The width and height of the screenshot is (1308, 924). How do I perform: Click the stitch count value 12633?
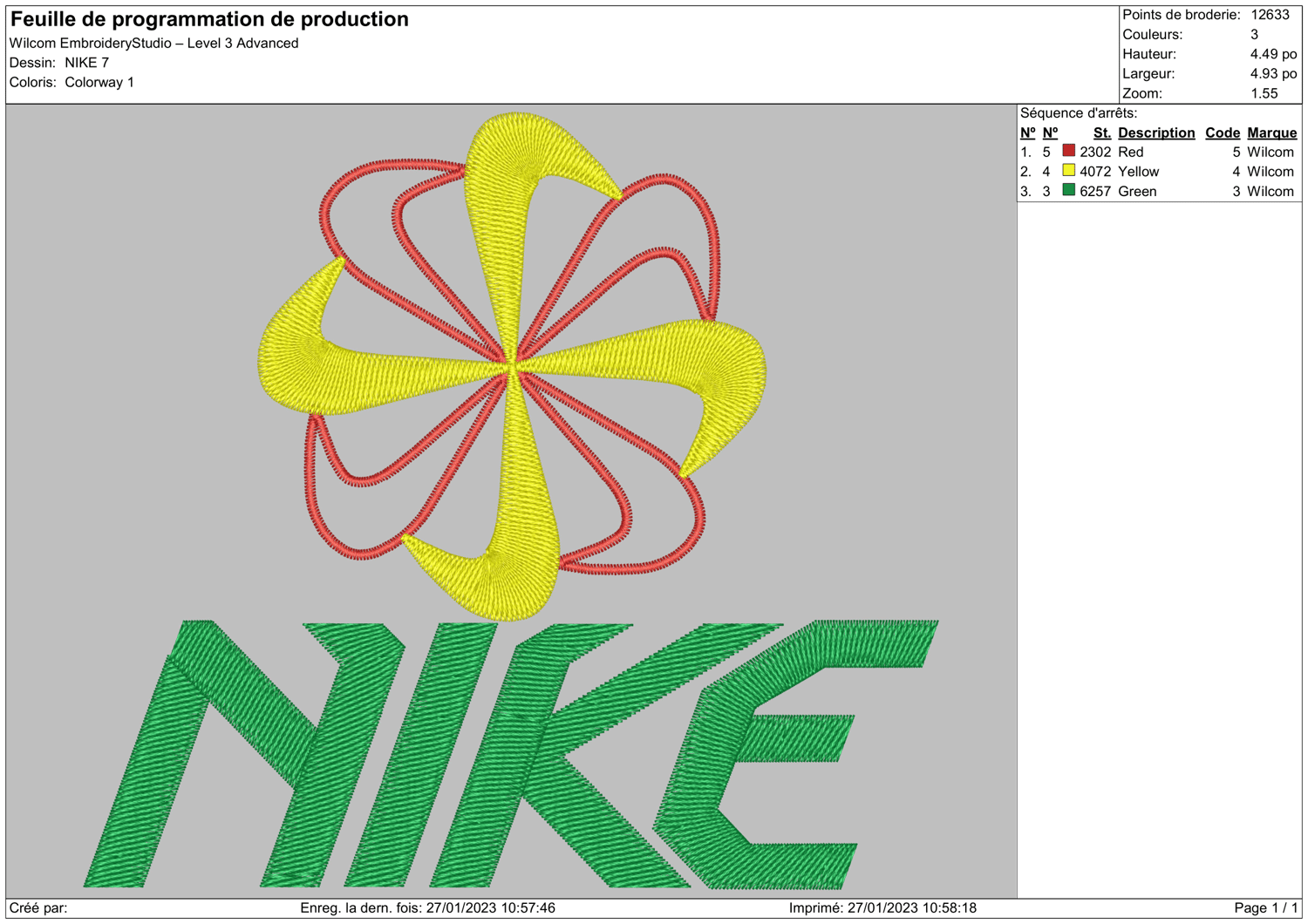(1270, 15)
